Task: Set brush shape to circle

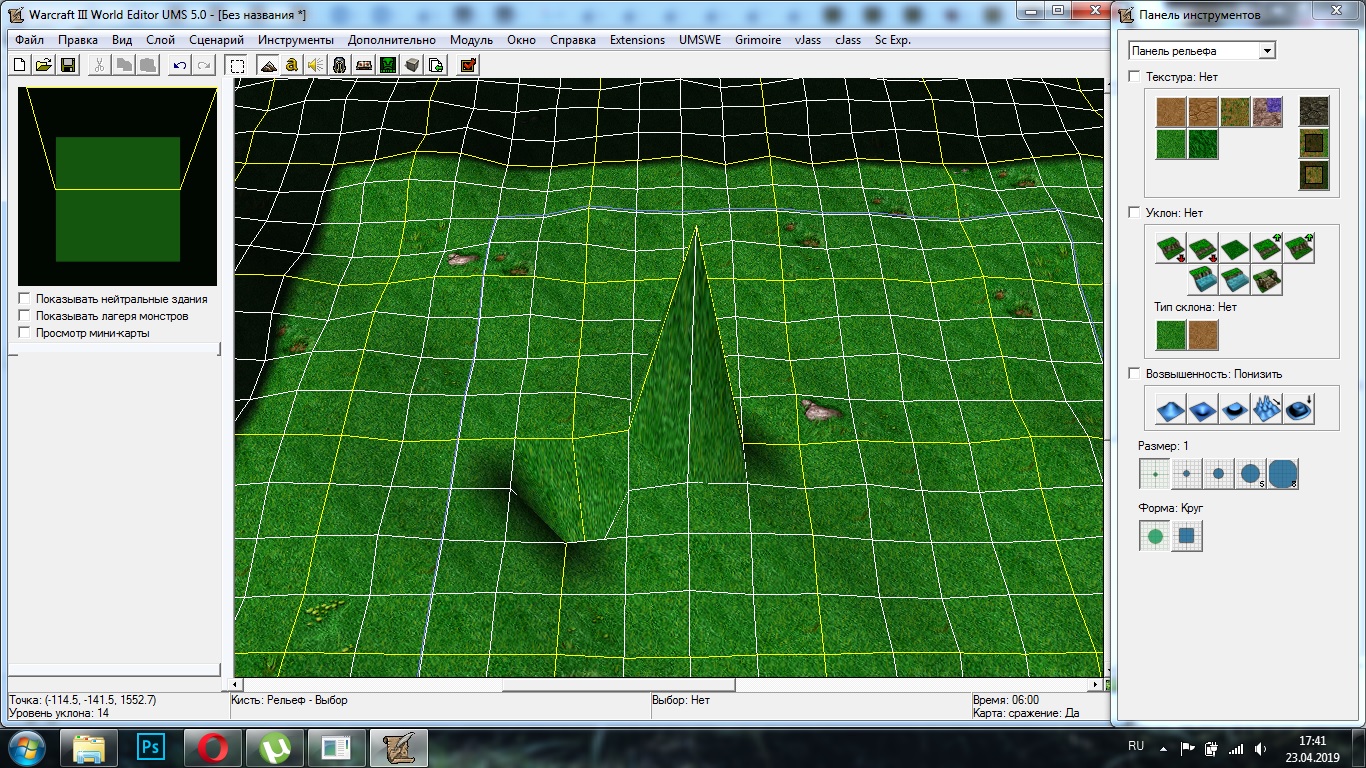Action: (1155, 536)
